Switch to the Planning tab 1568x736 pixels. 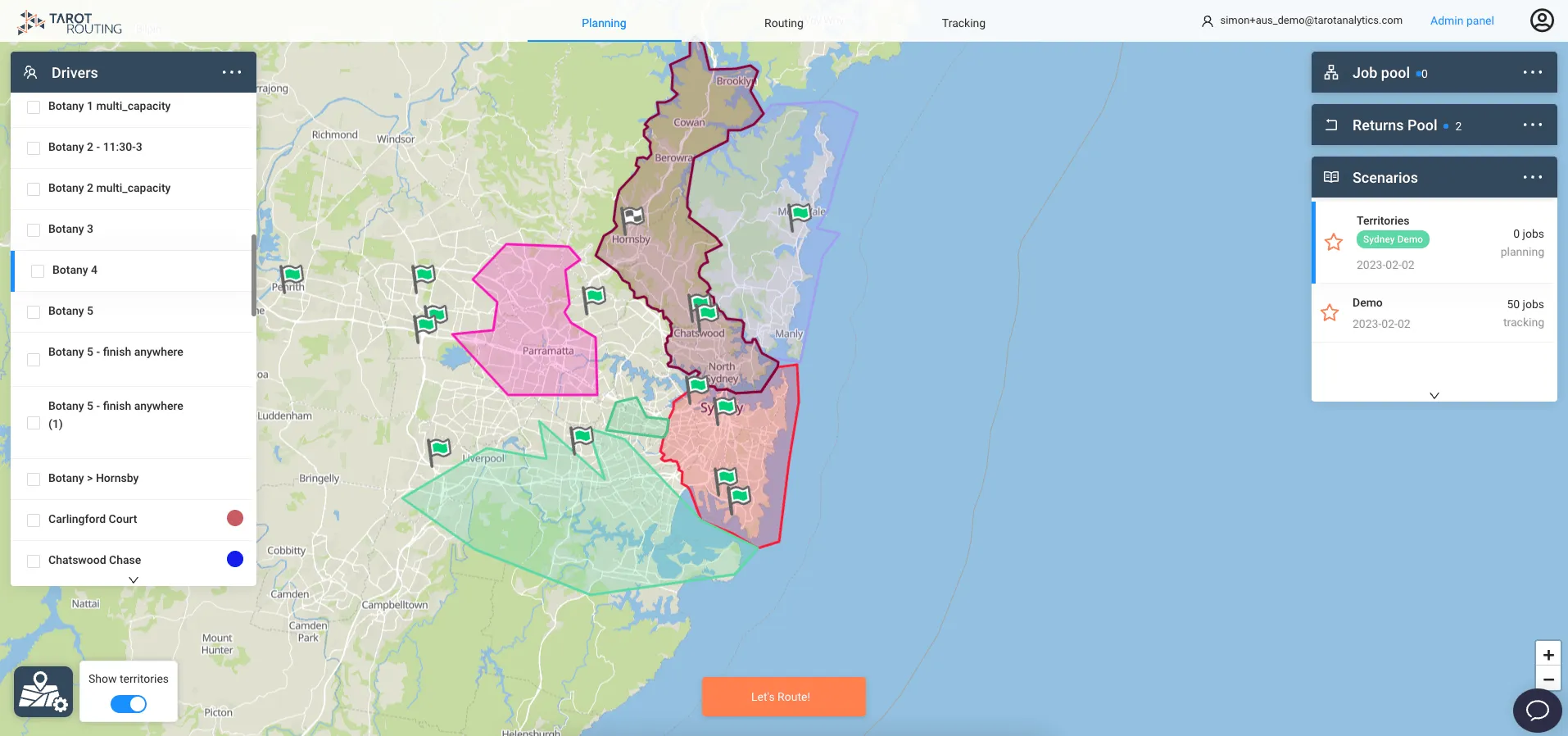coord(604,23)
